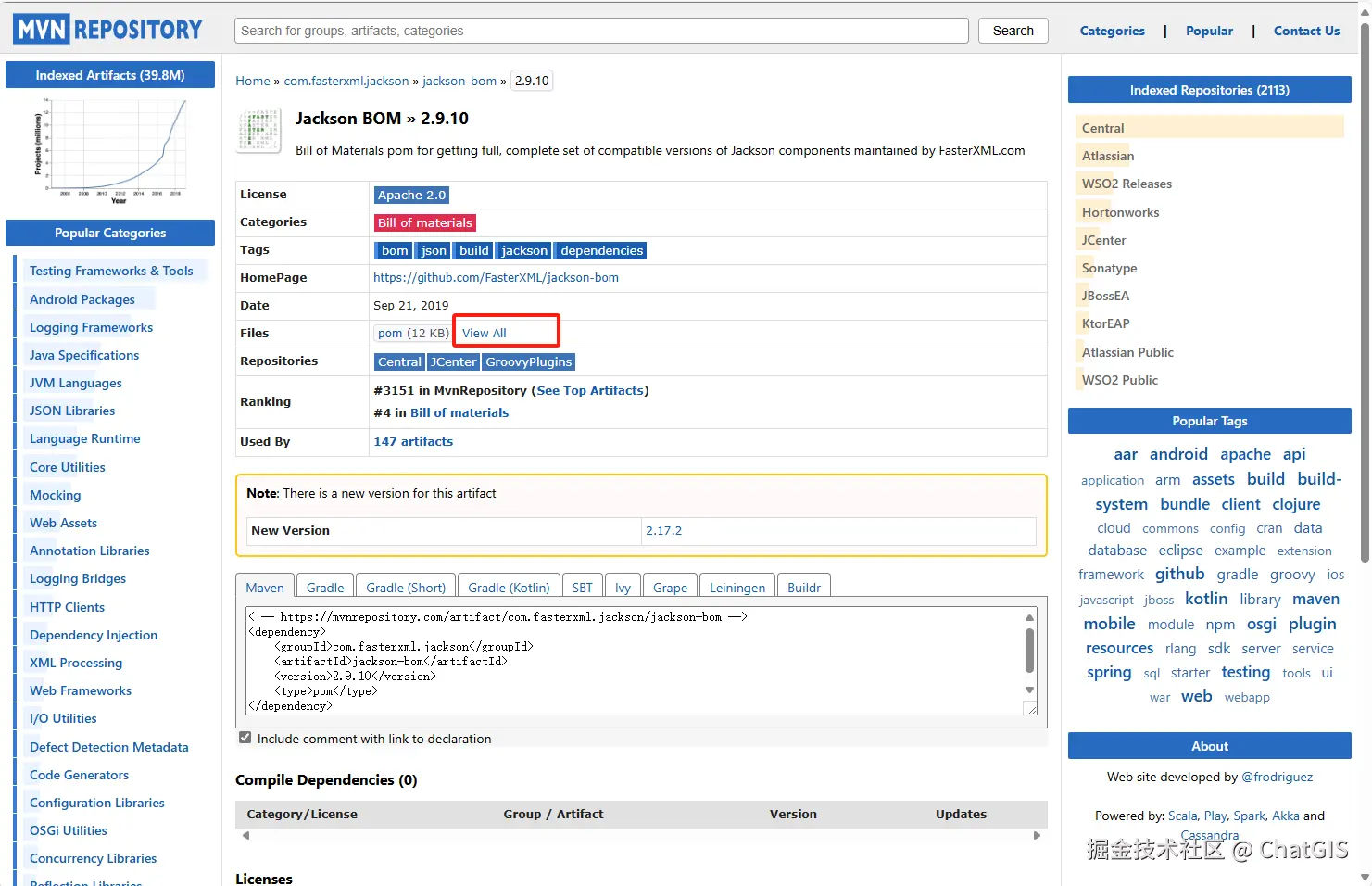Open Code Generators category

[79, 775]
